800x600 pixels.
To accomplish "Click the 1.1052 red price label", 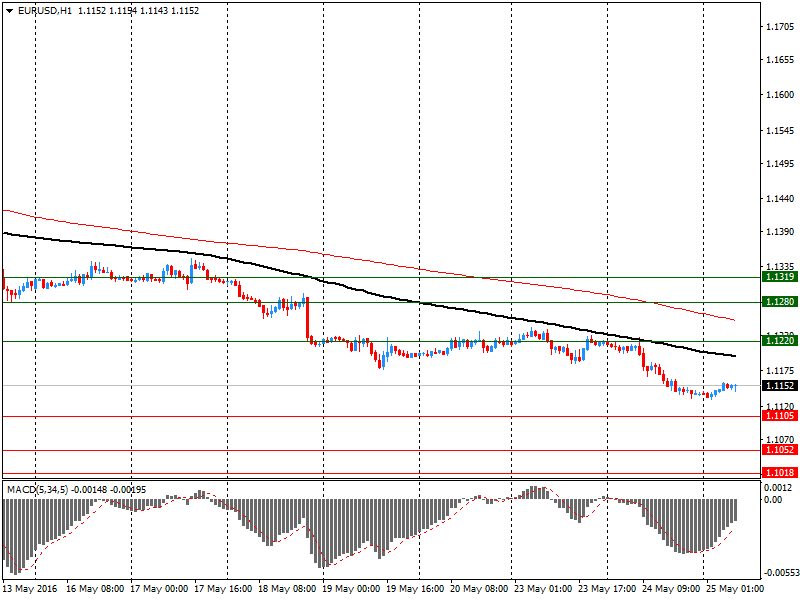I will coord(780,449).
